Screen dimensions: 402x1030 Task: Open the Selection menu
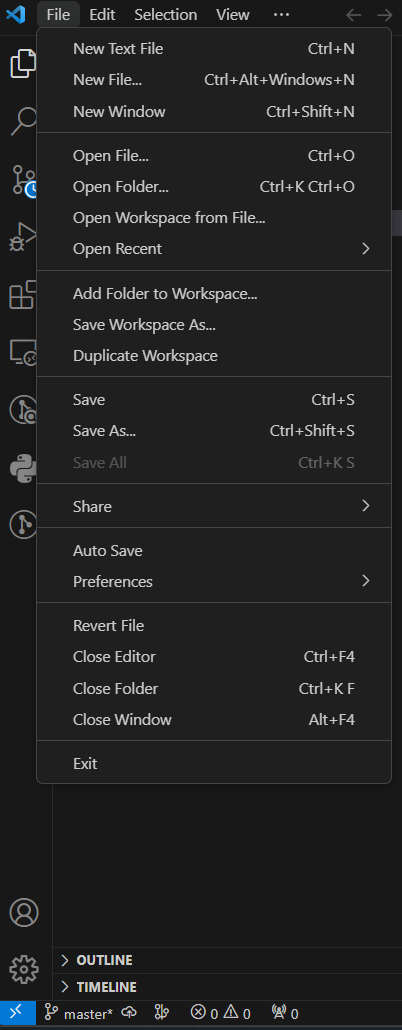tap(166, 14)
